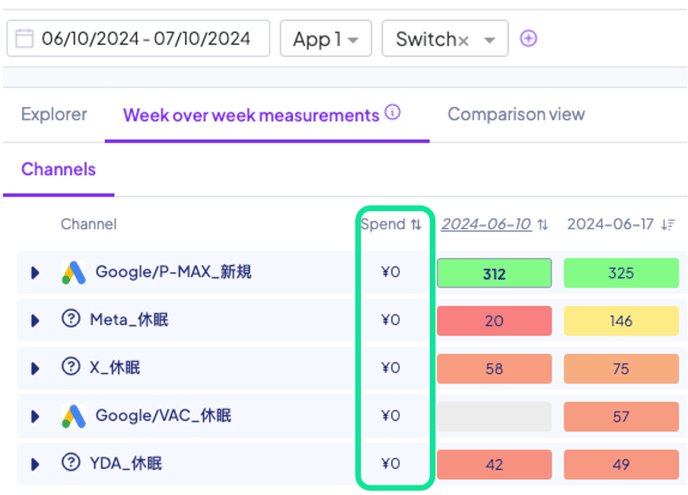
Task: Open the Comparison view tab
Action: pyautogui.click(x=516, y=114)
